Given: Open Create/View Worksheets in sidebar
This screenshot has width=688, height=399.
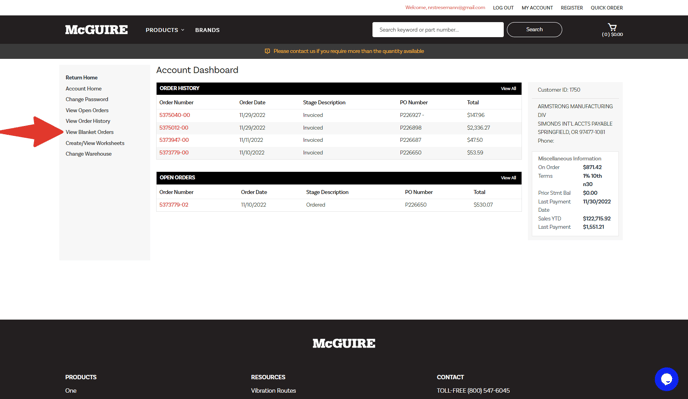Looking at the screenshot, I should pos(95,143).
